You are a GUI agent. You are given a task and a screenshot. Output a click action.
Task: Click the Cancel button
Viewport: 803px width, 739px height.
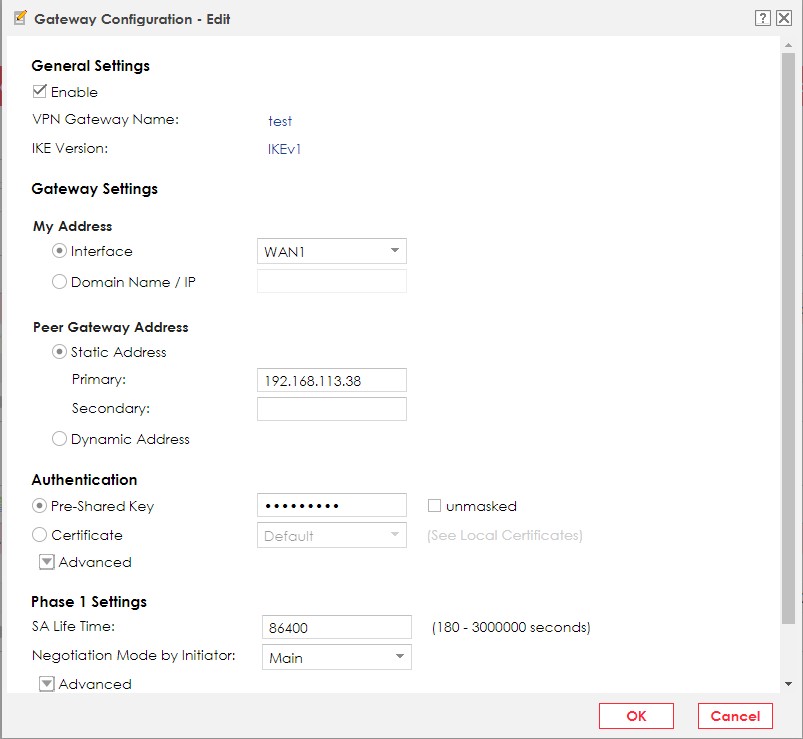(x=735, y=716)
